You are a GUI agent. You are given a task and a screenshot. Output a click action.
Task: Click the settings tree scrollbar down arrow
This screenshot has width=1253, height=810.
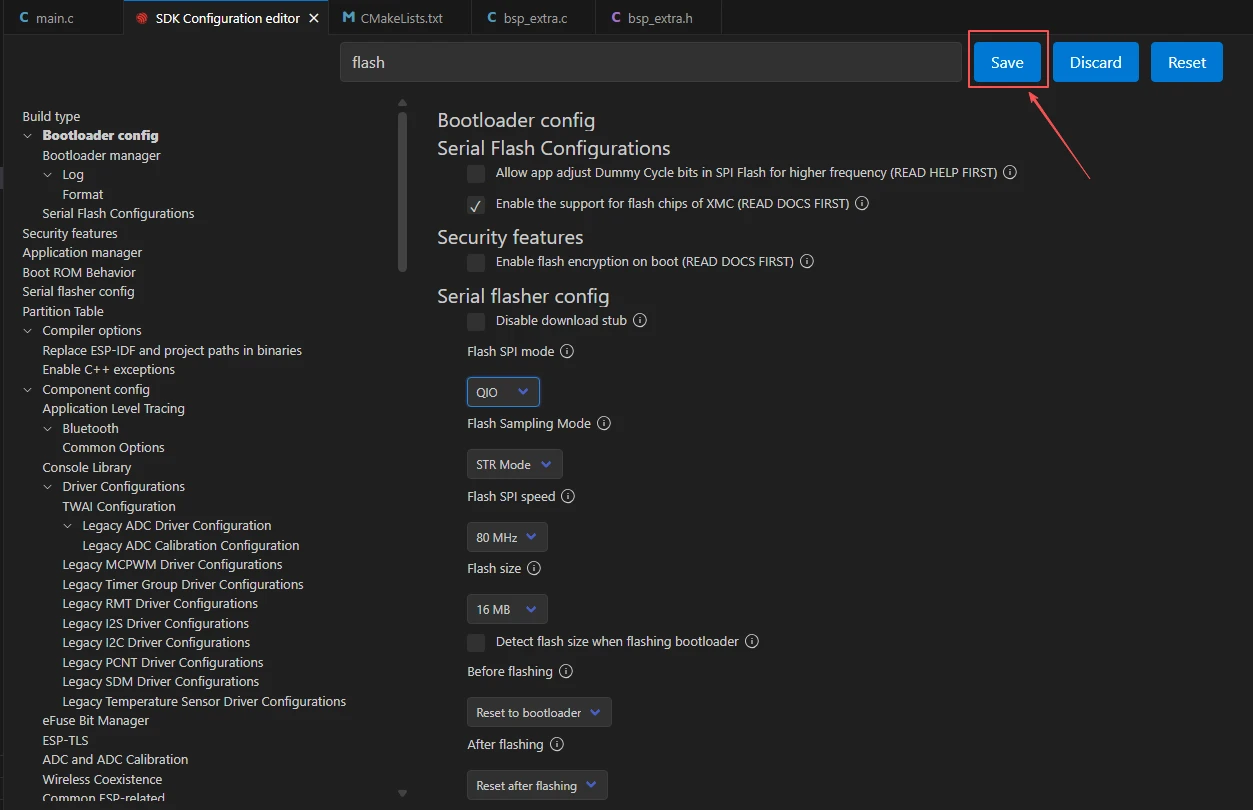coord(402,794)
